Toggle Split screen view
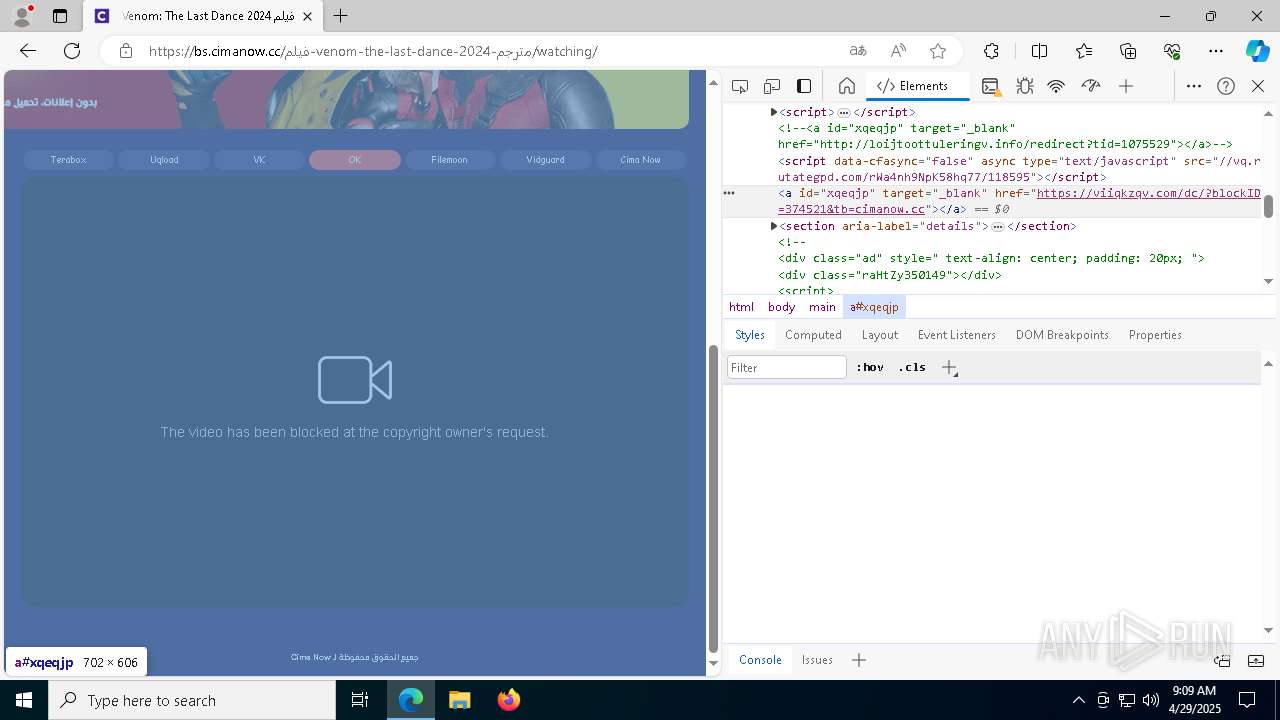Viewport: 1280px width, 720px height. point(1039,51)
